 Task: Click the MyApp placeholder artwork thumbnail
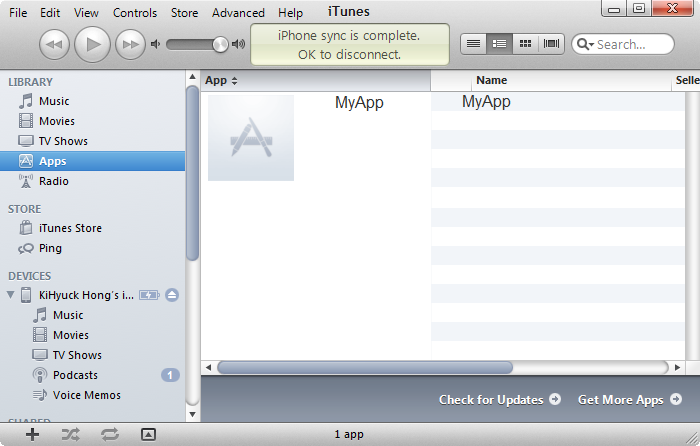point(251,138)
